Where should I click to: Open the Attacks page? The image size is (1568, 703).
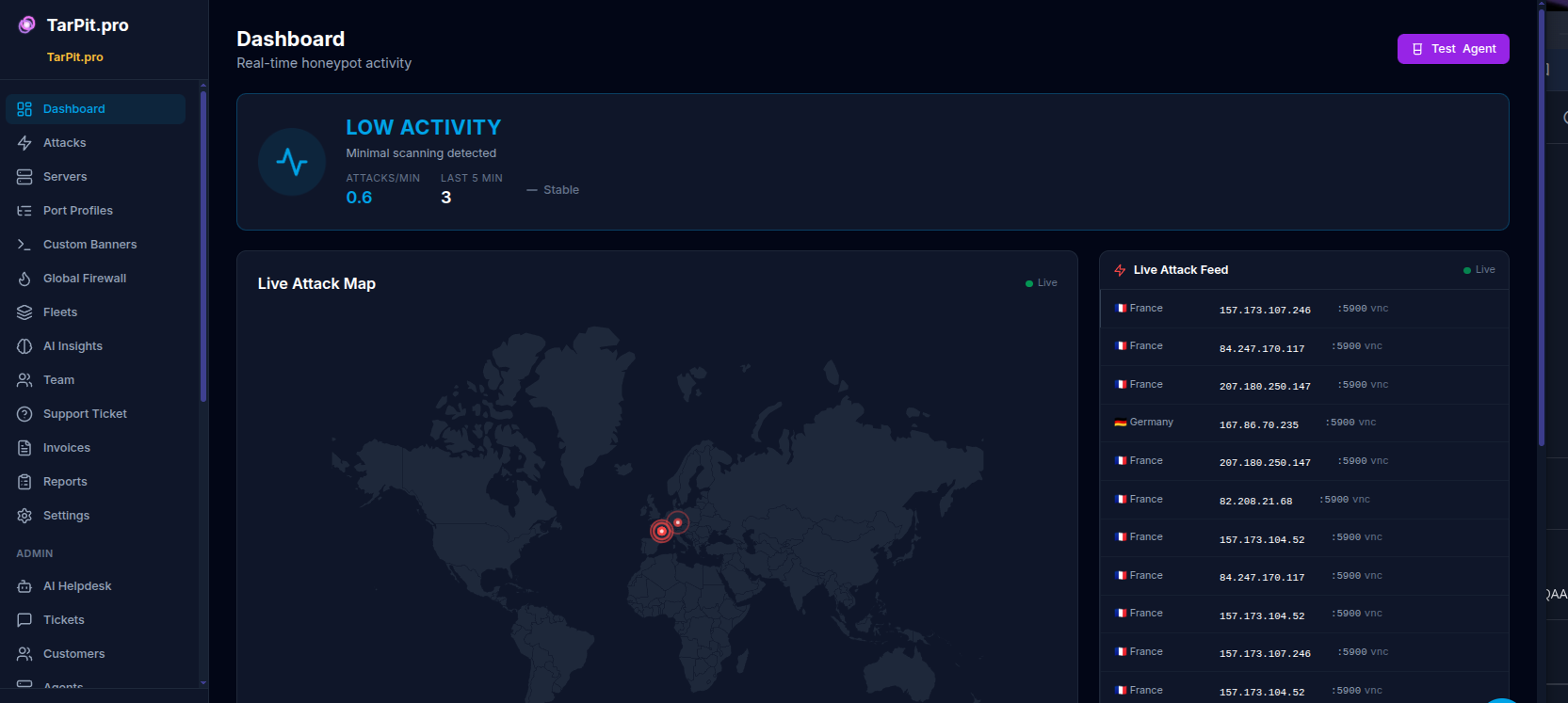pyautogui.click(x=95, y=143)
